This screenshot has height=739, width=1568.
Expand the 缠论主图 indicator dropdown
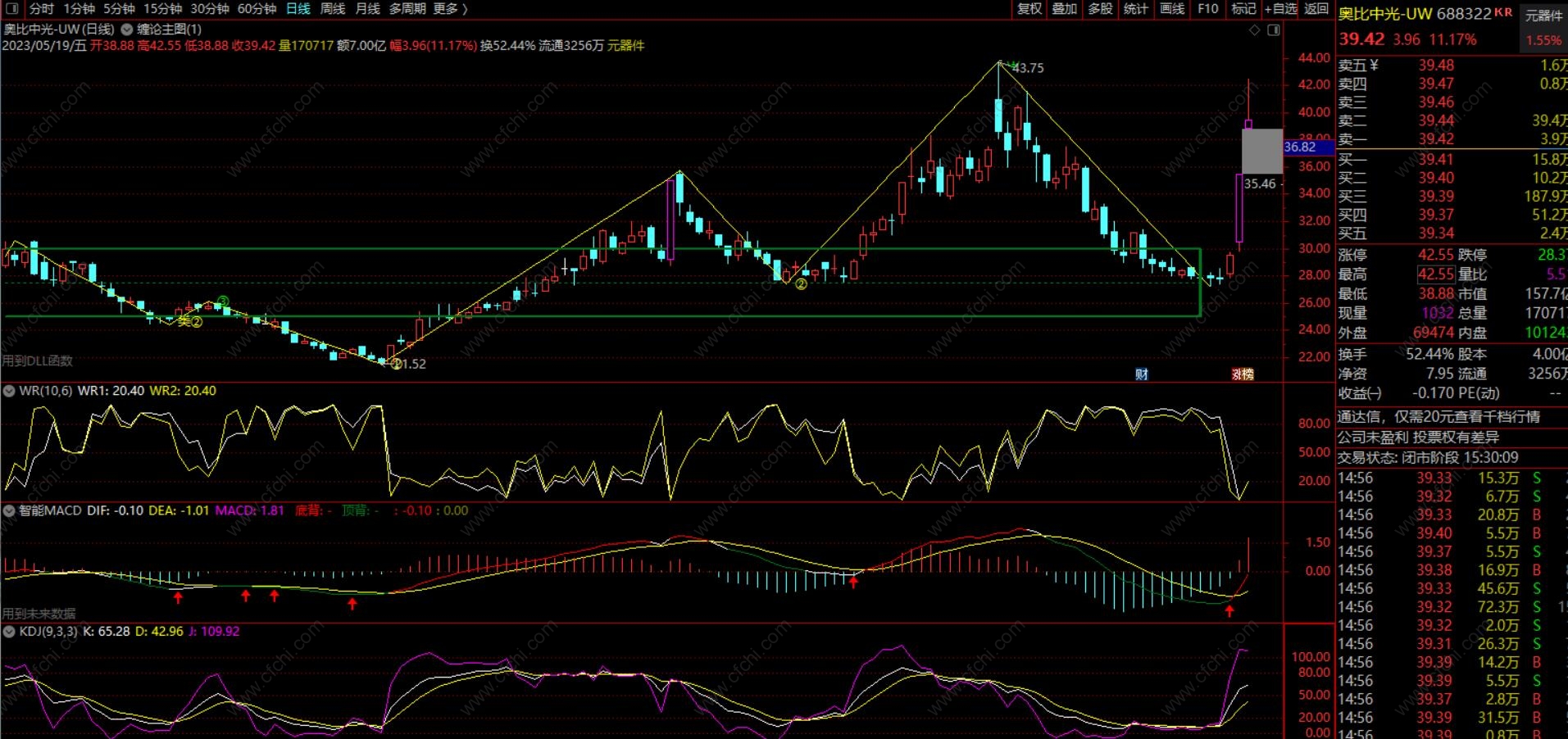point(127,29)
